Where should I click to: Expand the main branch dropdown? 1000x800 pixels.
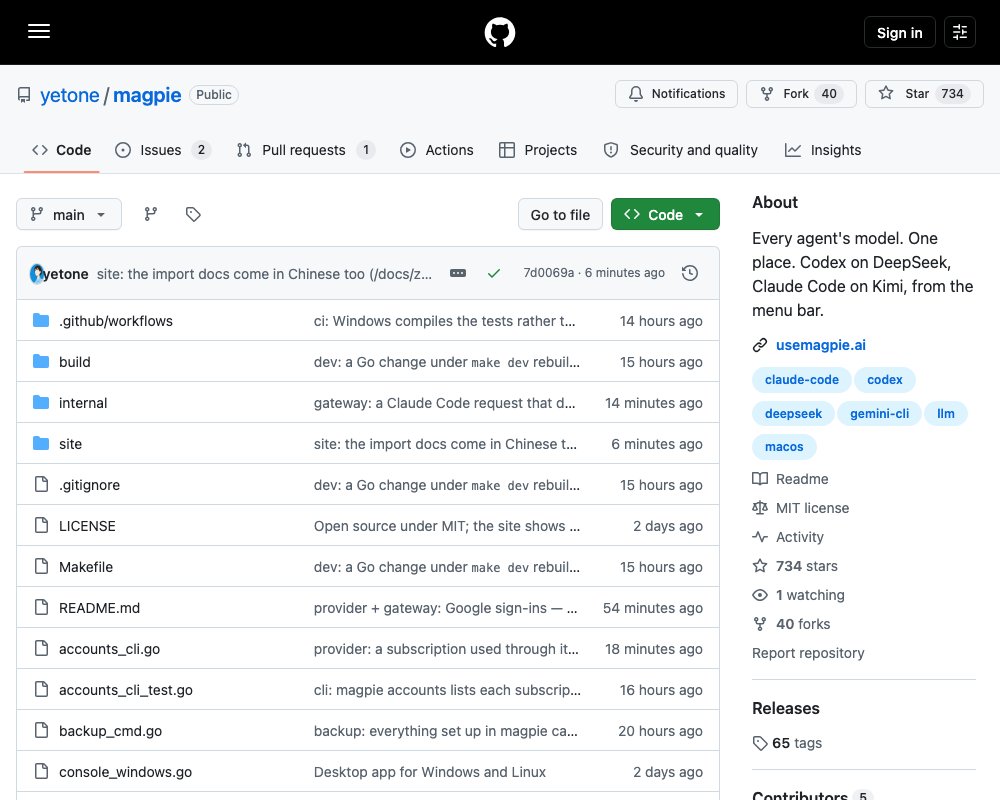pos(69,214)
